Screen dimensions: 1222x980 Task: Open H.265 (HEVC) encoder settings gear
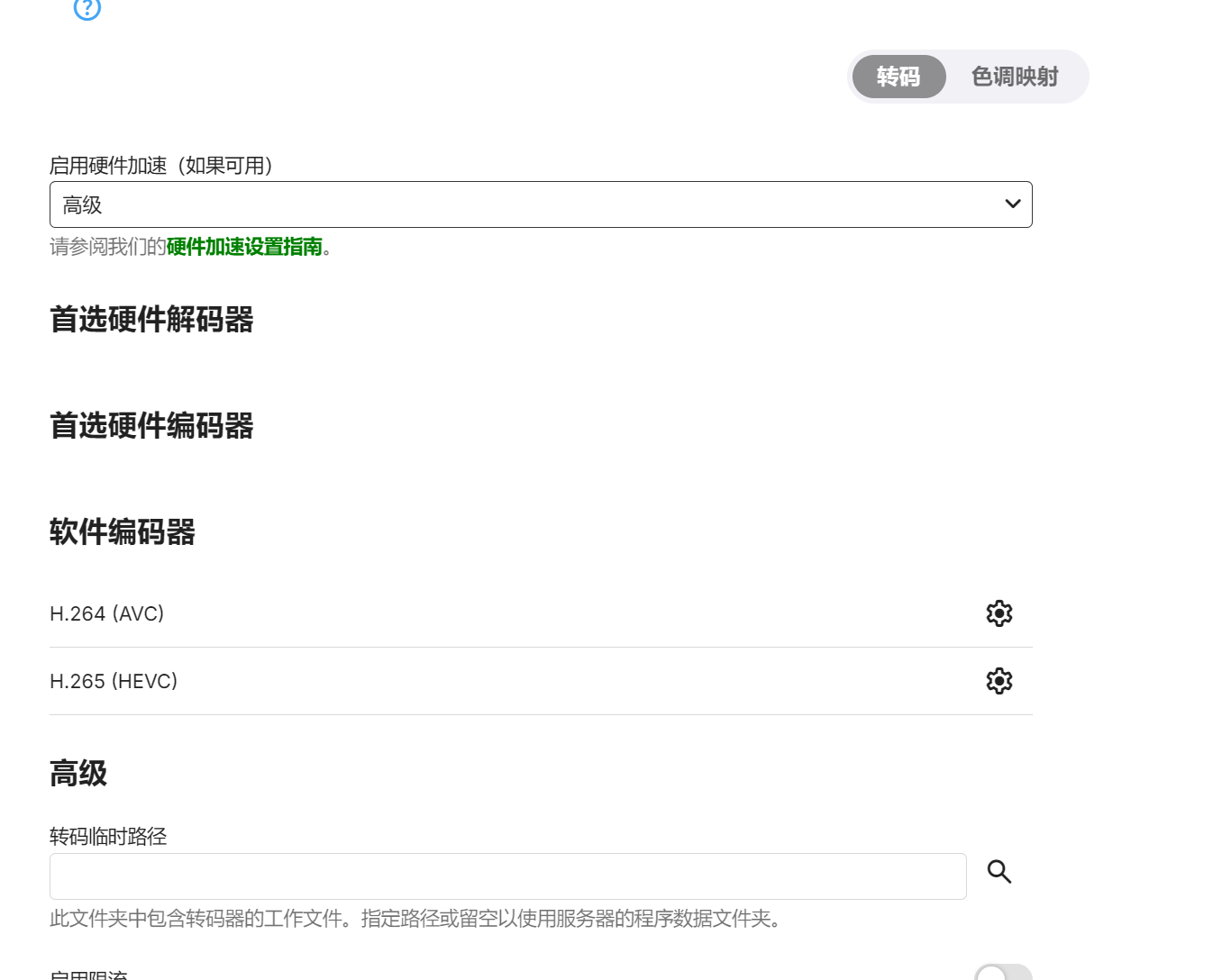point(999,681)
